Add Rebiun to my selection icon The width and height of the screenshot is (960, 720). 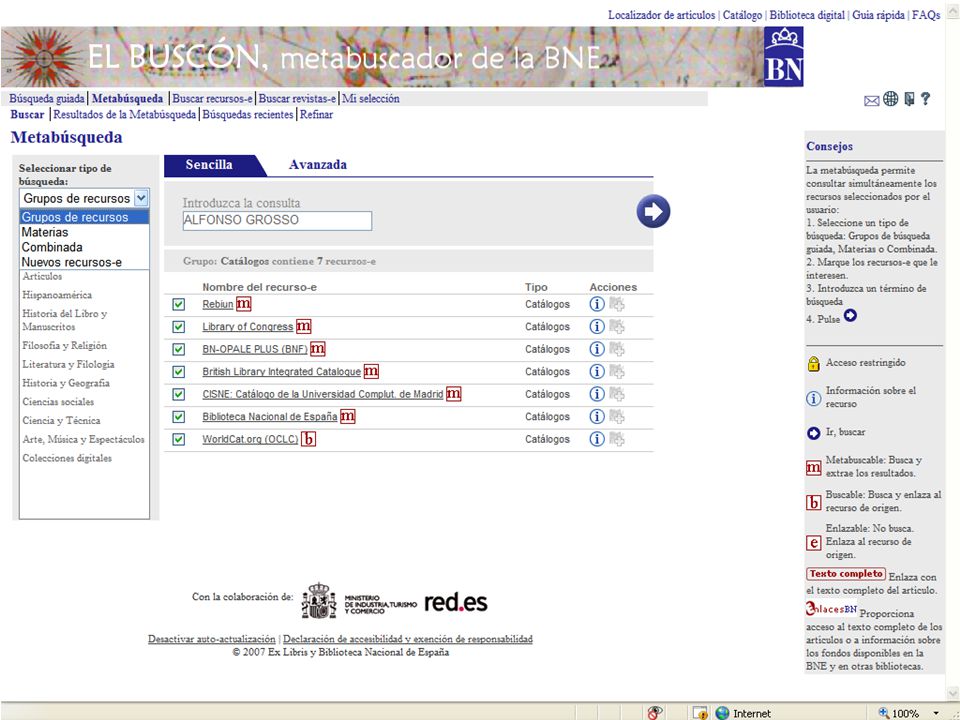(617, 304)
